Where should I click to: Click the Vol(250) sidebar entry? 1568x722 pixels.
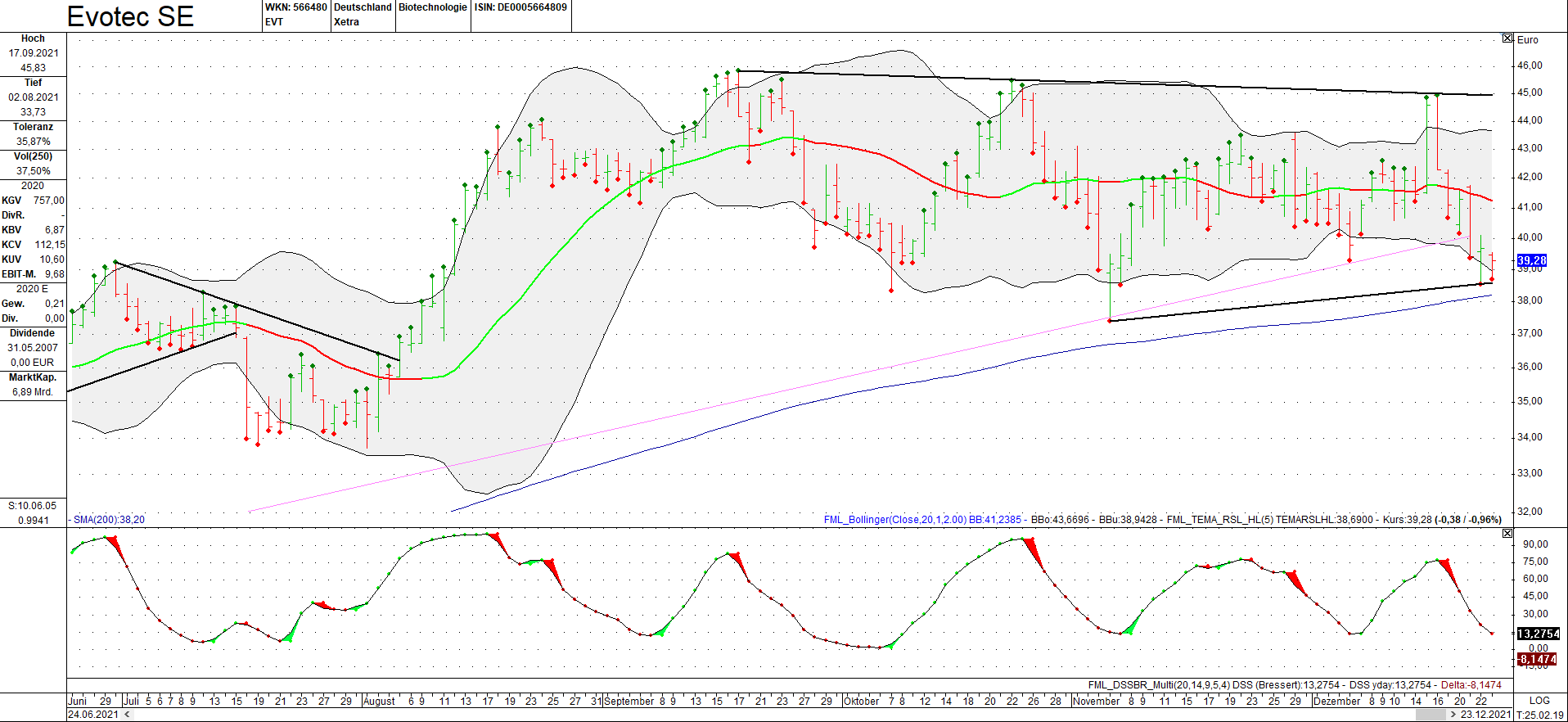click(33, 164)
